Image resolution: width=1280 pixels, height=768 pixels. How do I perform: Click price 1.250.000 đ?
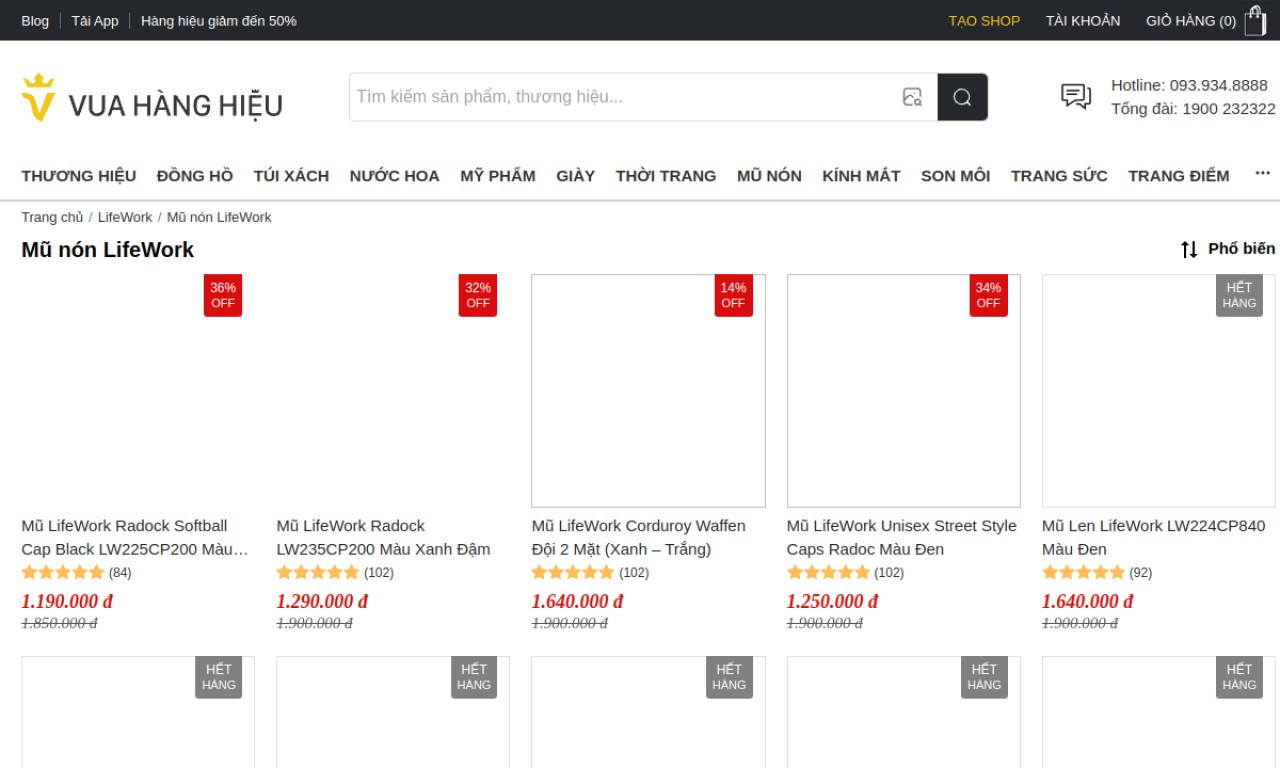(832, 601)
